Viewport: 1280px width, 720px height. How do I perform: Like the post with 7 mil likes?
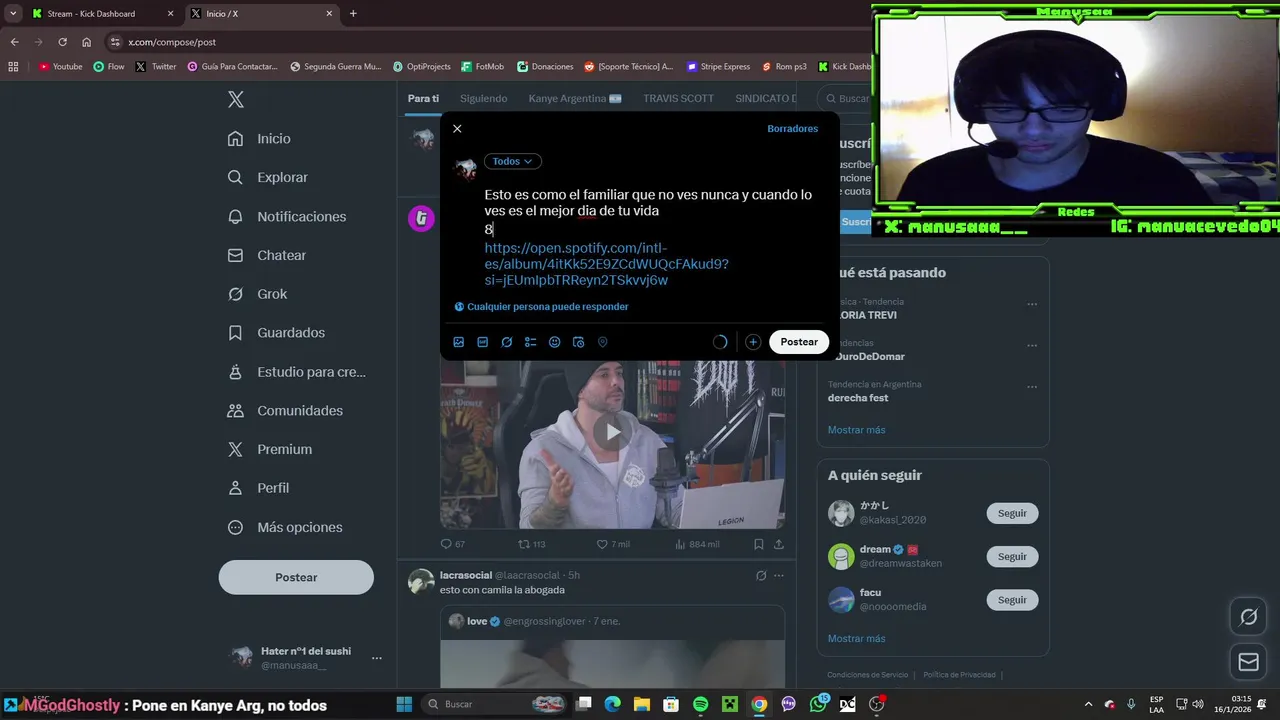point(613,544)
